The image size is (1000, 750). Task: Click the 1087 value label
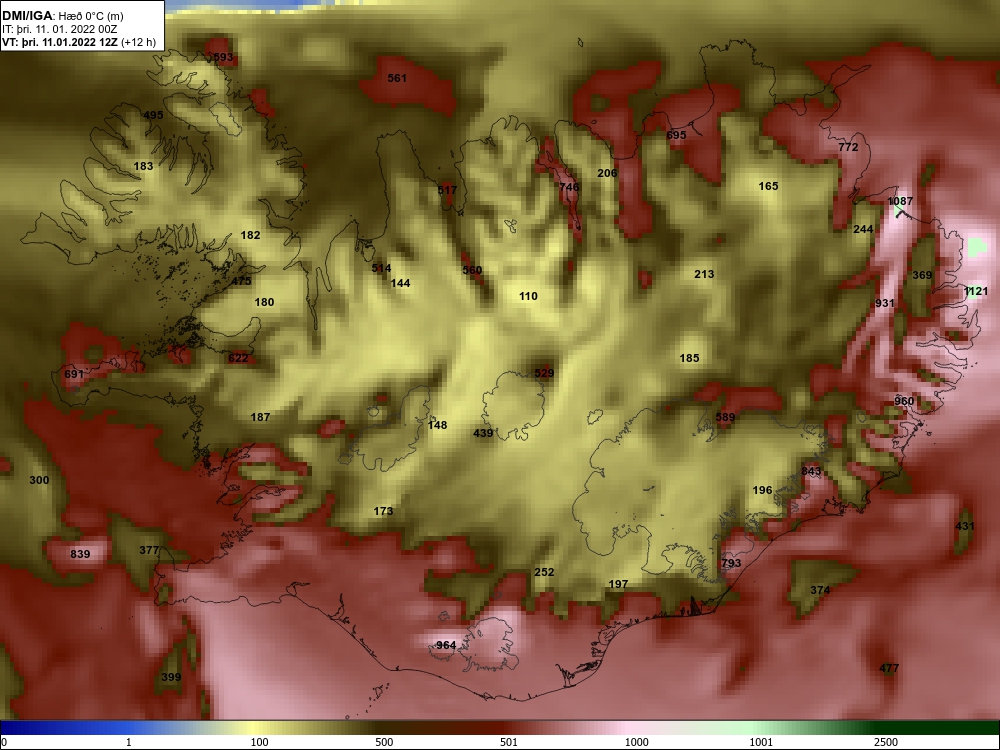(x=901, y=201)
